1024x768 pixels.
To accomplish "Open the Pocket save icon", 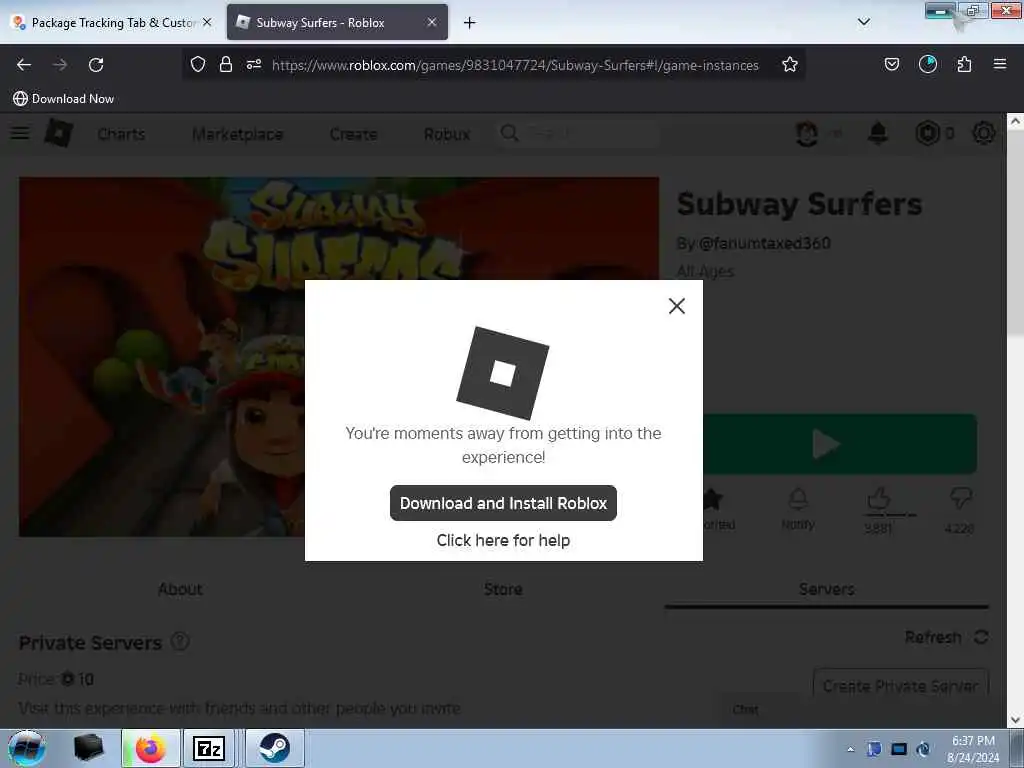I will pyautogui.click(x=891, y=64).
